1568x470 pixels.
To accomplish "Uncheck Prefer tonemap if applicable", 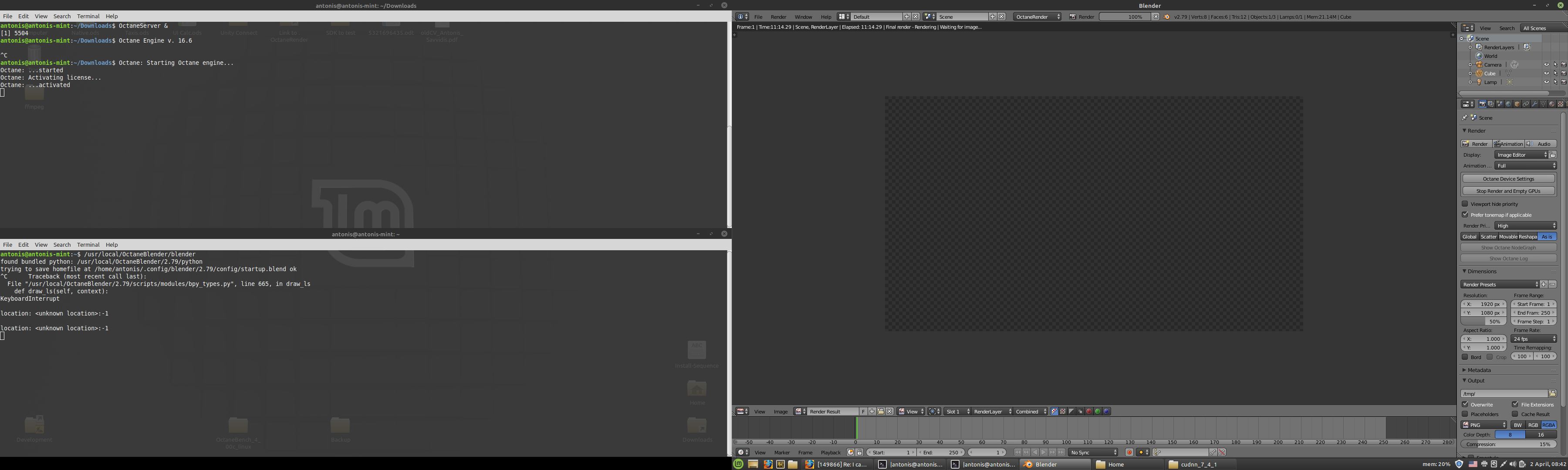I will pos(1465,215).
